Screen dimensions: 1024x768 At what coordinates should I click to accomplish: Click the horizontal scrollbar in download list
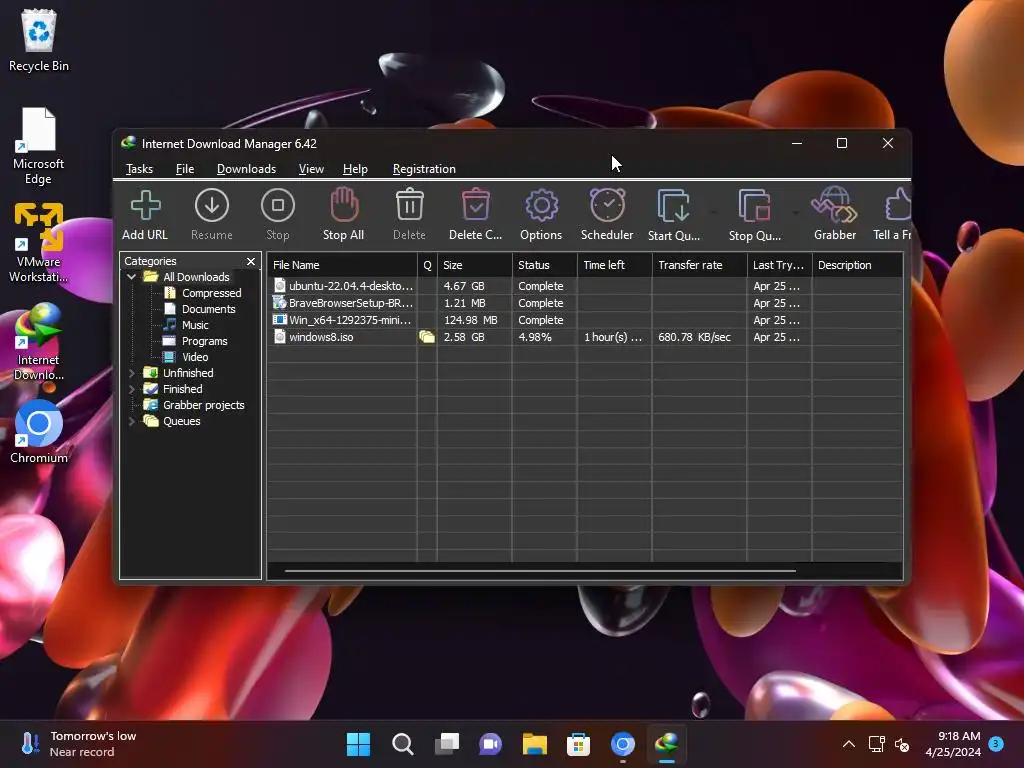point(540,571)
